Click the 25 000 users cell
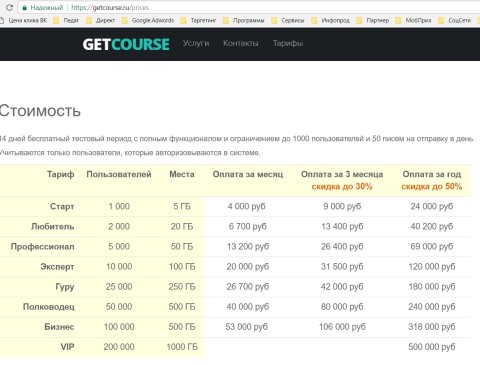The image size is (480, 365). click(x=119, y=287)
